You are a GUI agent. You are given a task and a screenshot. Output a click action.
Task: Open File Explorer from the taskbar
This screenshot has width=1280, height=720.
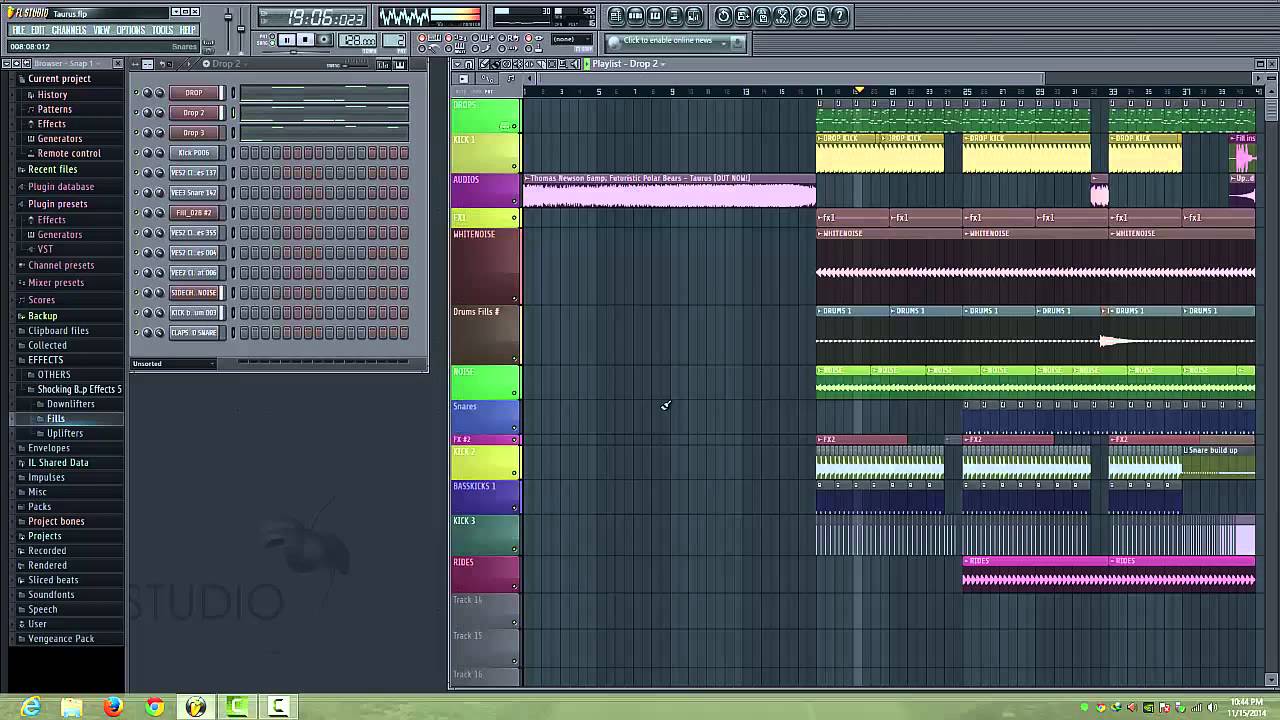coord(72,707)
